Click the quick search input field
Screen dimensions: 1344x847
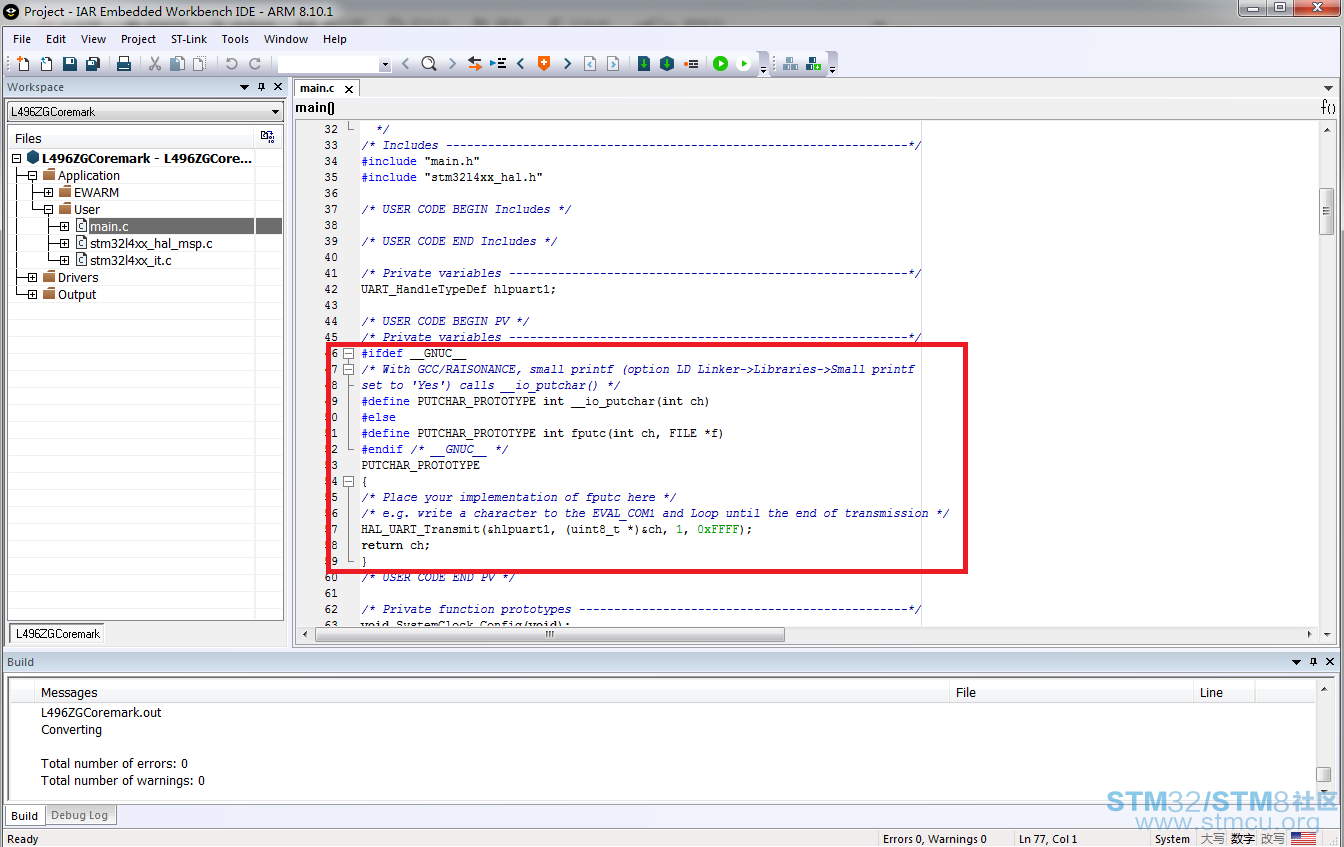(x=328, y=65)
